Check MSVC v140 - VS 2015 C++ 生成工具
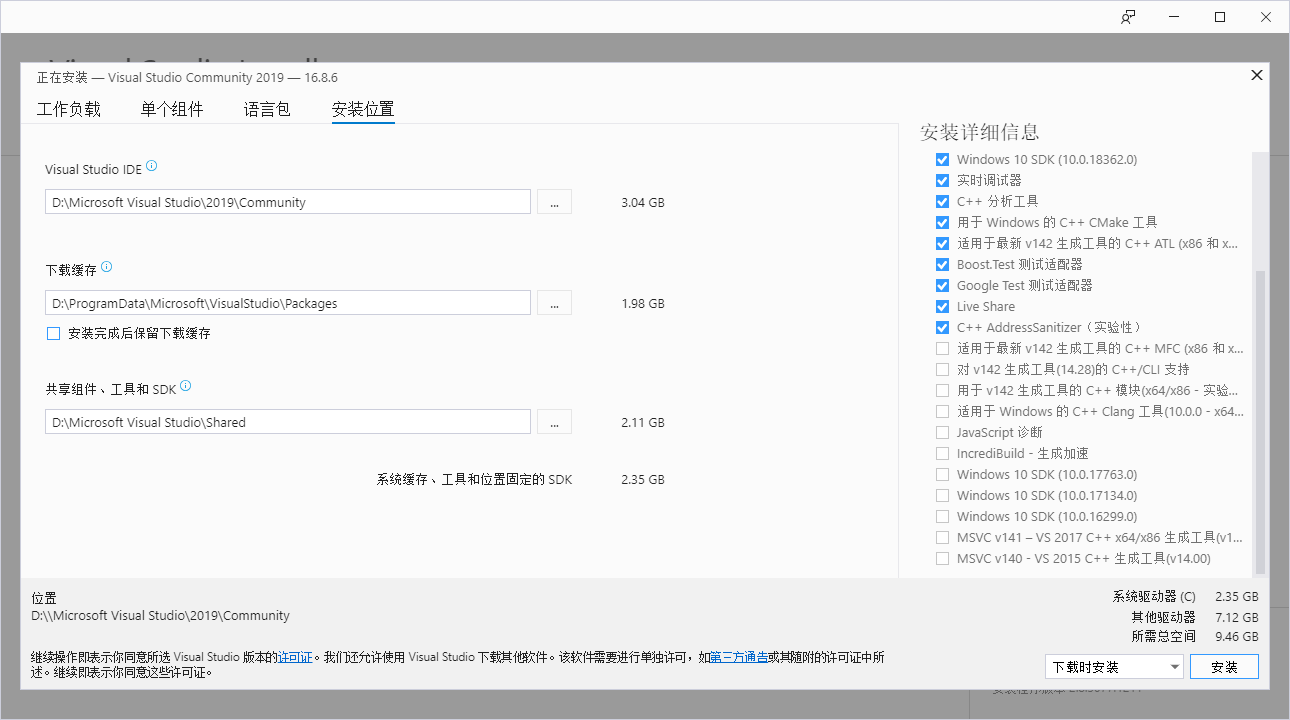This screenshot has width=1290, height=720. point(942,559)
